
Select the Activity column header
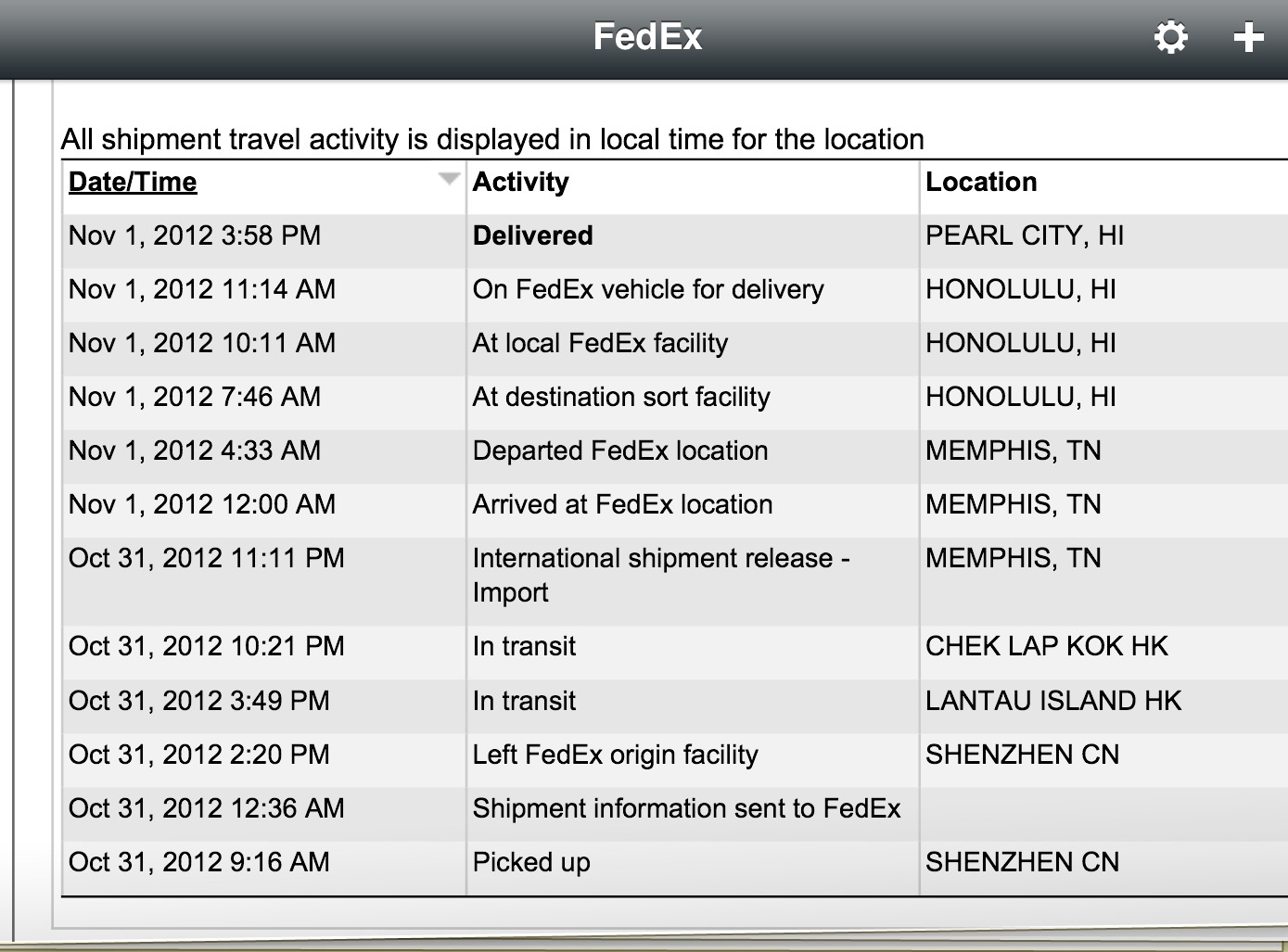tap(520, 182)
